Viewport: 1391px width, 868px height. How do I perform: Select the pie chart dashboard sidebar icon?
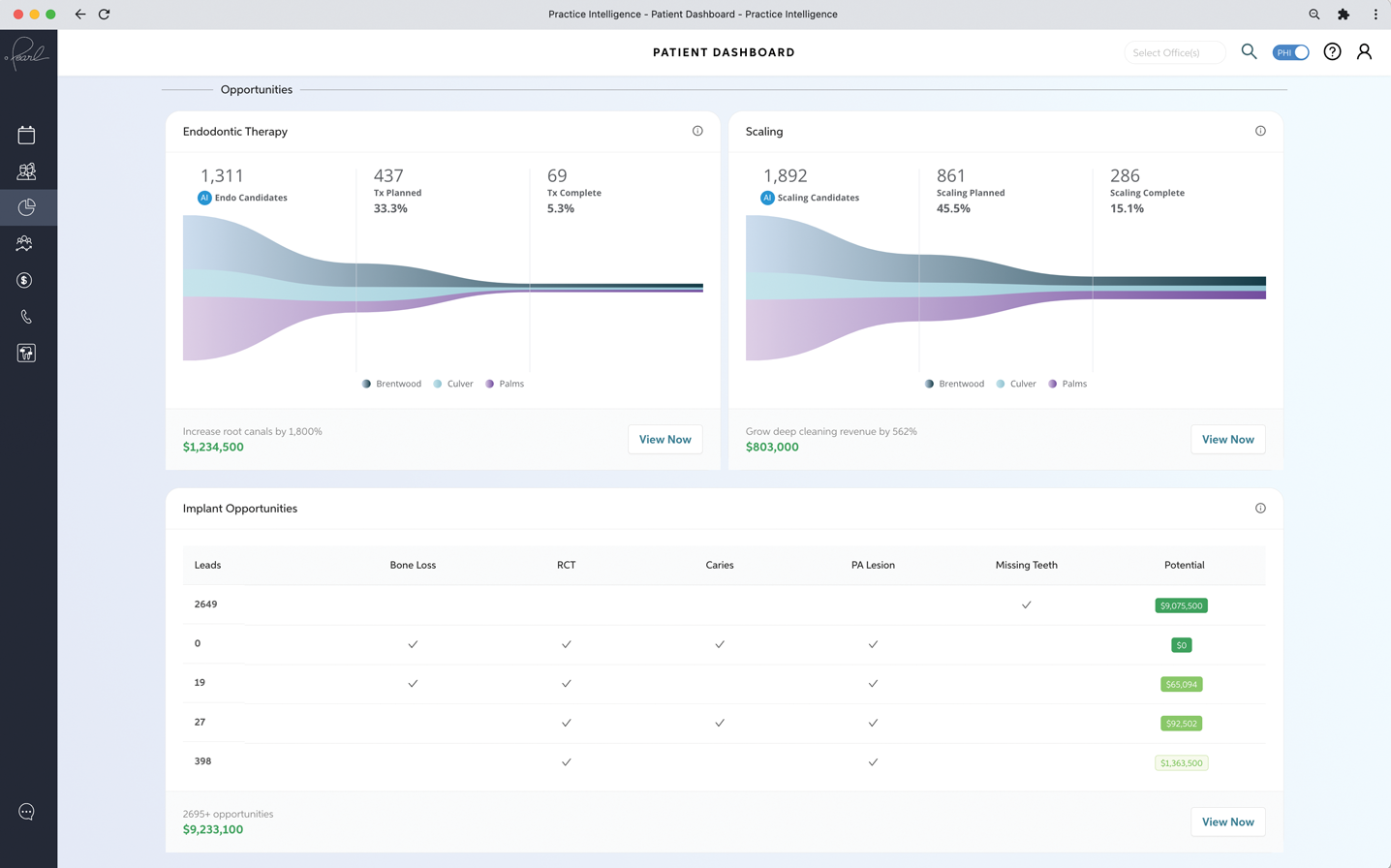26,207
